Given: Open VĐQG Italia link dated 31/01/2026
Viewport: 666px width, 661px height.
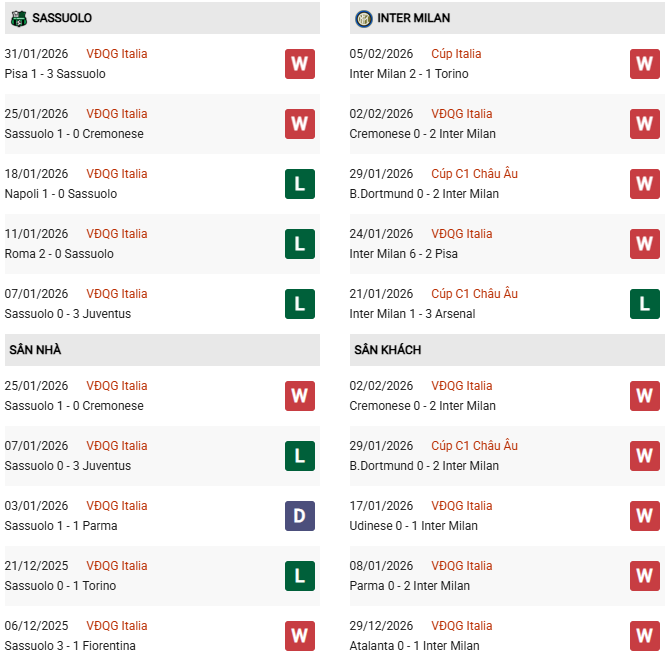Looking at the screenshot, I should click(x=116, y=54).
